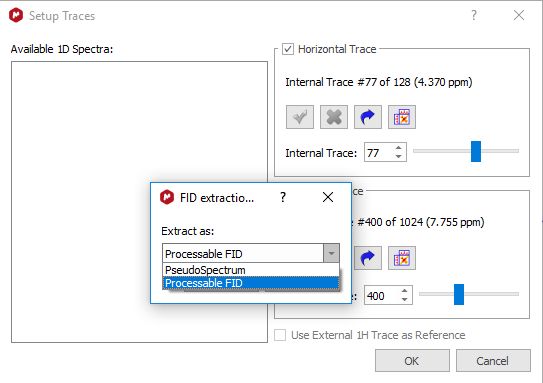Click the Cancel button
543x383 pixels.
[x=493, y=361]
